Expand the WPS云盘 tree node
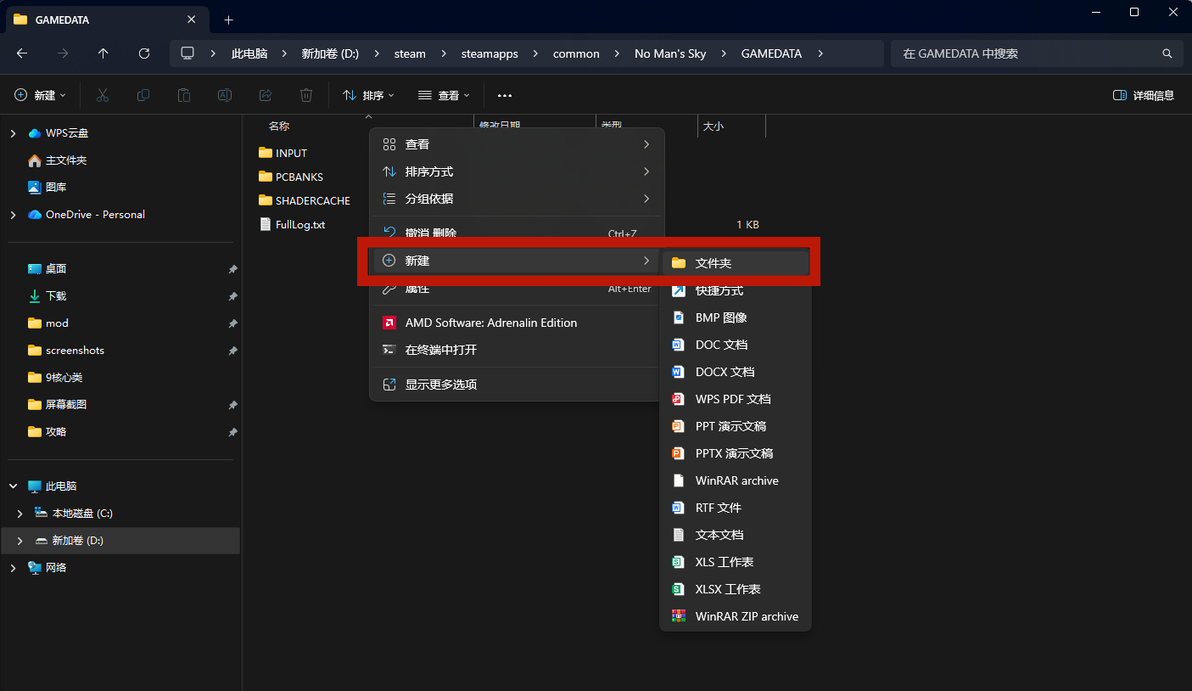 coord(13,133)
